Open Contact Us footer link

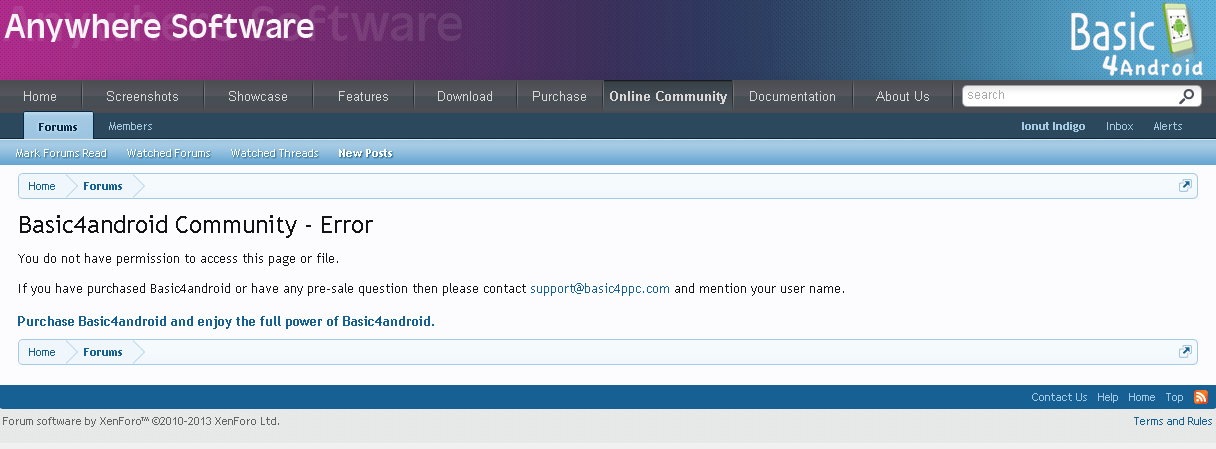[x=1059, y=397]
